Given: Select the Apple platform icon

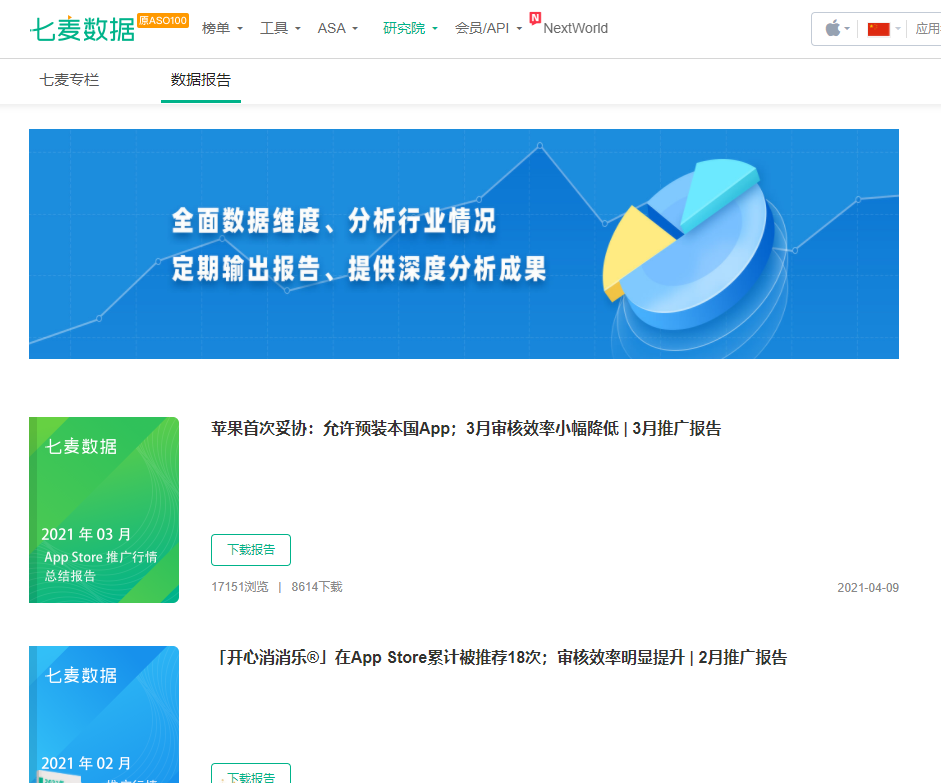Looking at the screenshot, I should pos(832,28).
